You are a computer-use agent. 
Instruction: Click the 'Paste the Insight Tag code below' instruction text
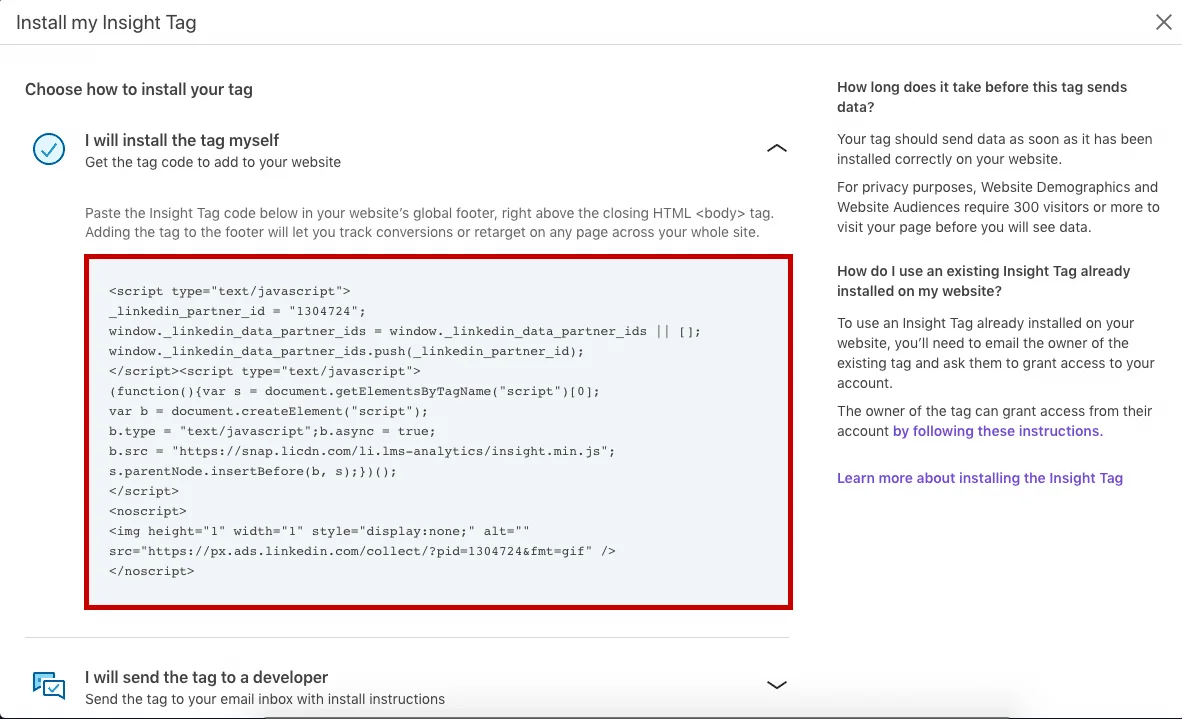click(x=430, y=222)
